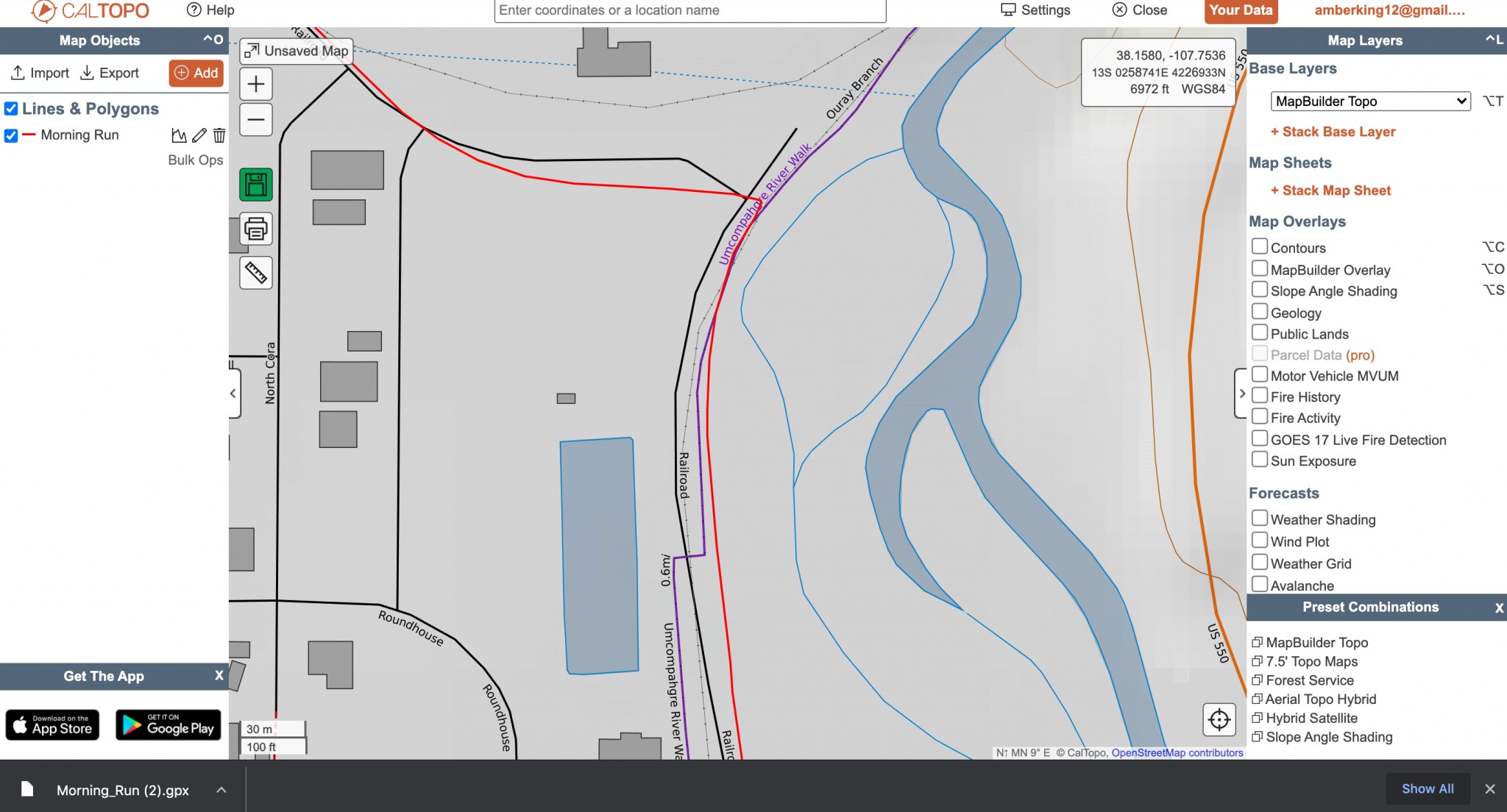
Task: Click the green save map icon
Action: tap(256, 185)
